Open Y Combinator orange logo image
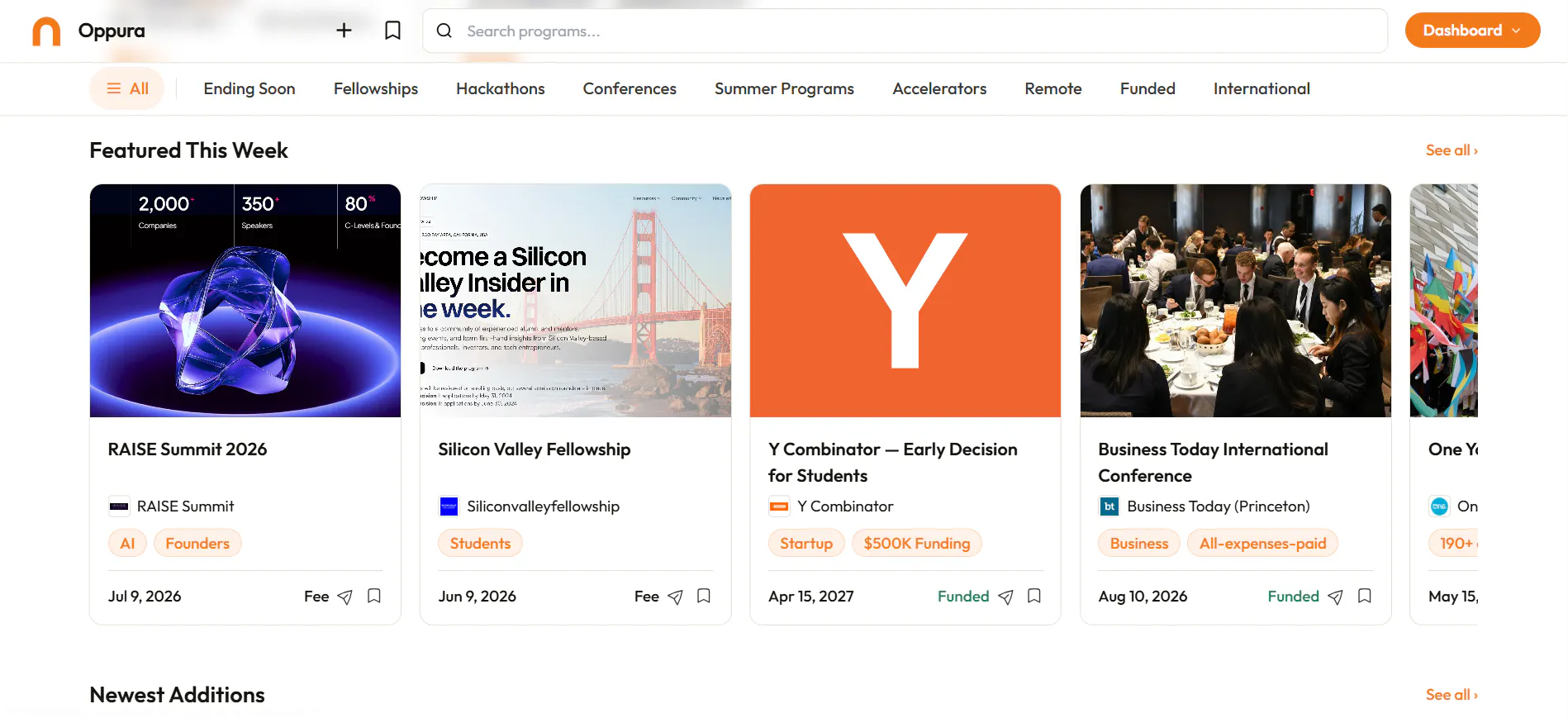1568x723 pixels. pyautogui.click(x=905, y=301)
